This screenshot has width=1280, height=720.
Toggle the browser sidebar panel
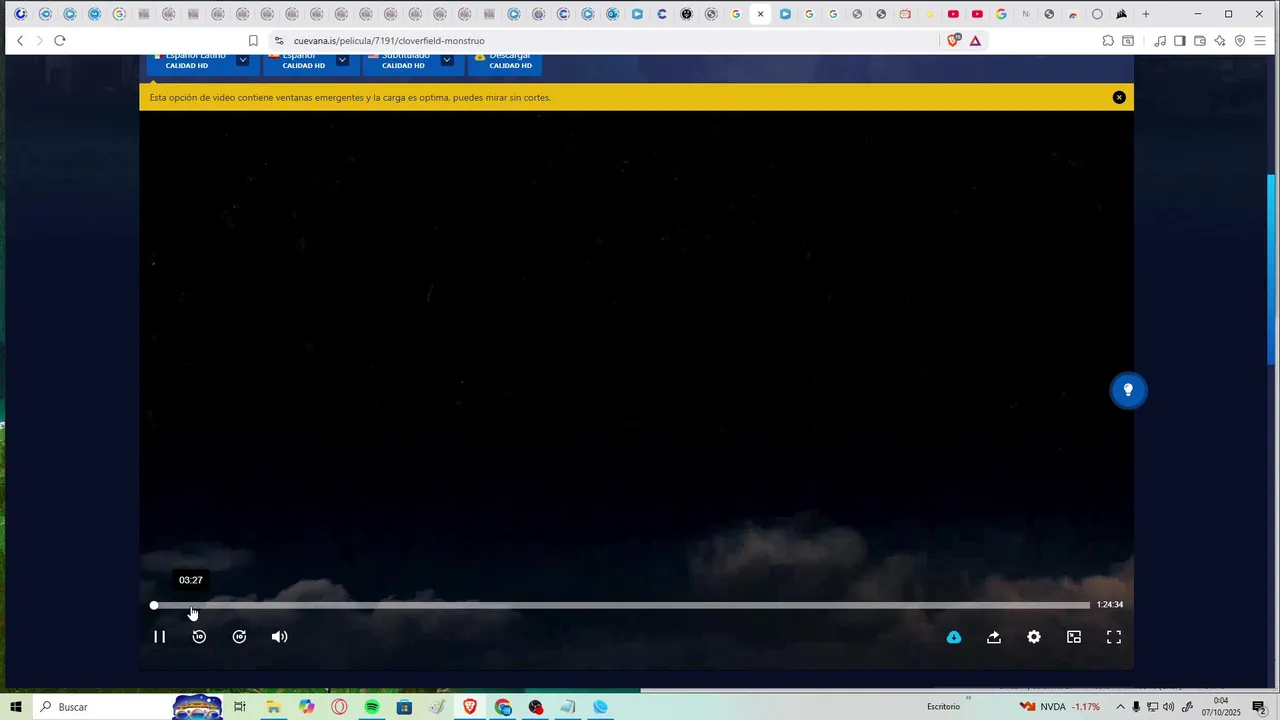tap(1180, 41)
